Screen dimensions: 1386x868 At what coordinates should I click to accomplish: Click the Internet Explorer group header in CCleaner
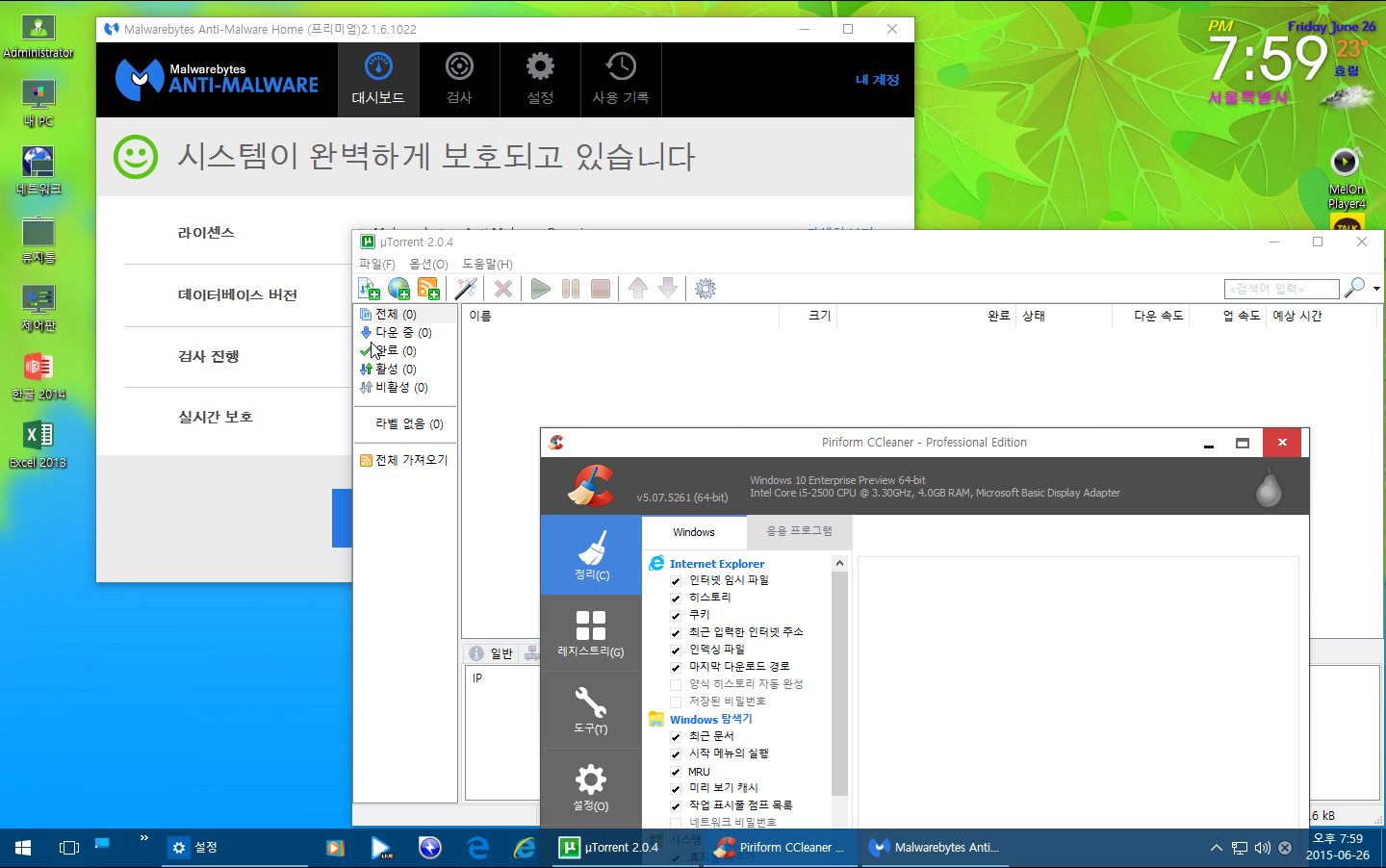pyautogui.click(x=717, y=564)
